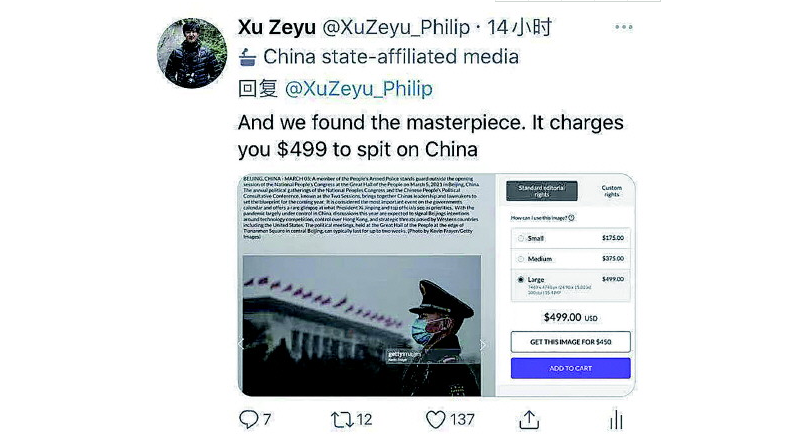Click GET THIS IMAGE FOR $450 button

570,342
